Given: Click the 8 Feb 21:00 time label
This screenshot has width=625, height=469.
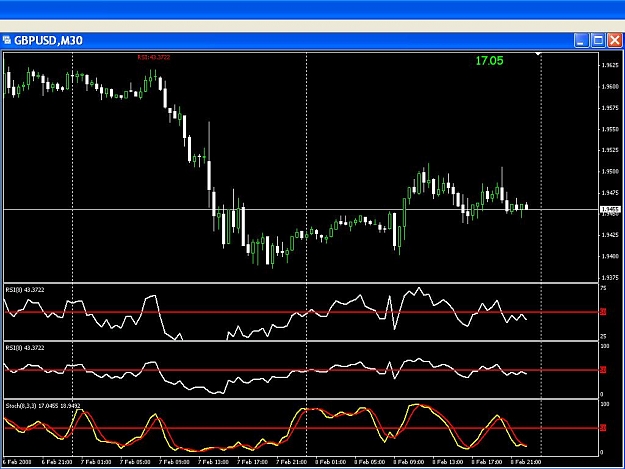Looking at the screenshot, I should 526,462.
